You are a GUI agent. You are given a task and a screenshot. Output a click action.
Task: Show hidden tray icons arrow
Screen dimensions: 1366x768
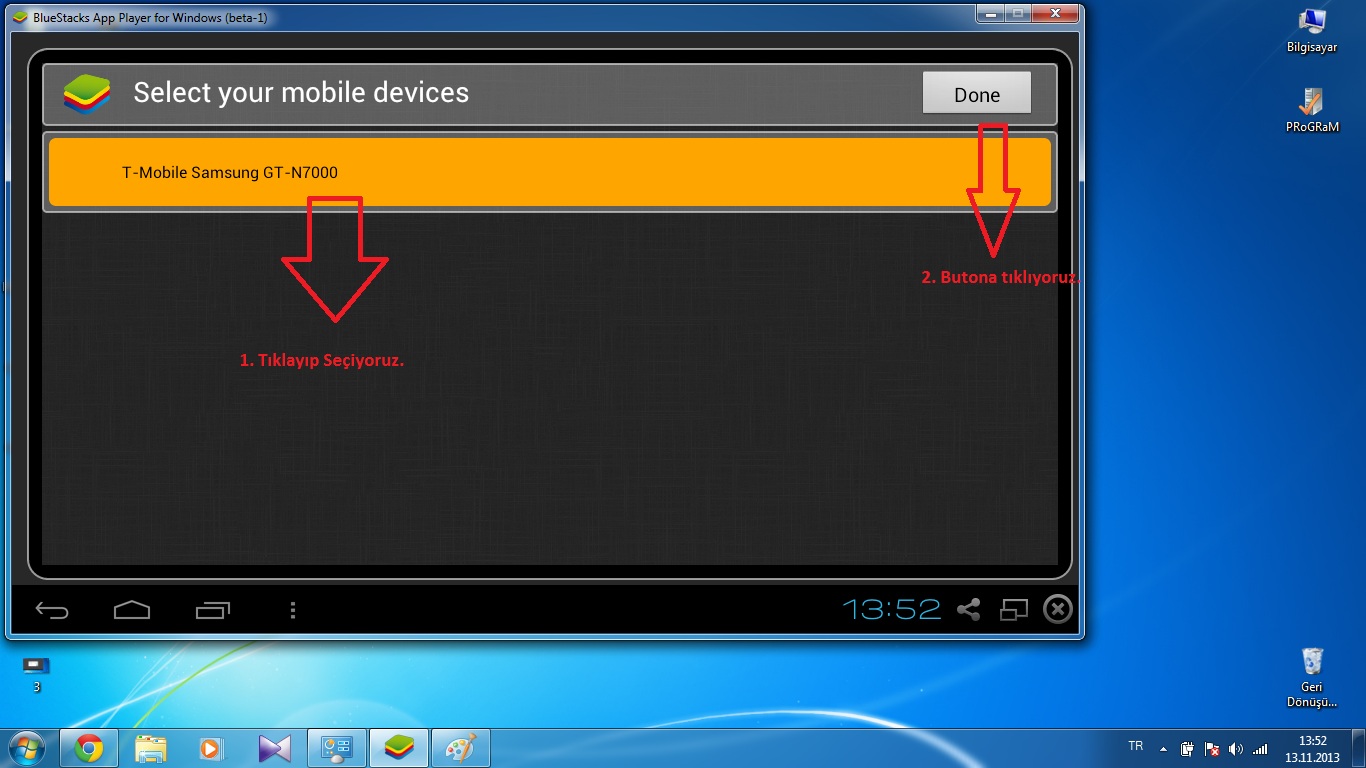pos(1163,748)
